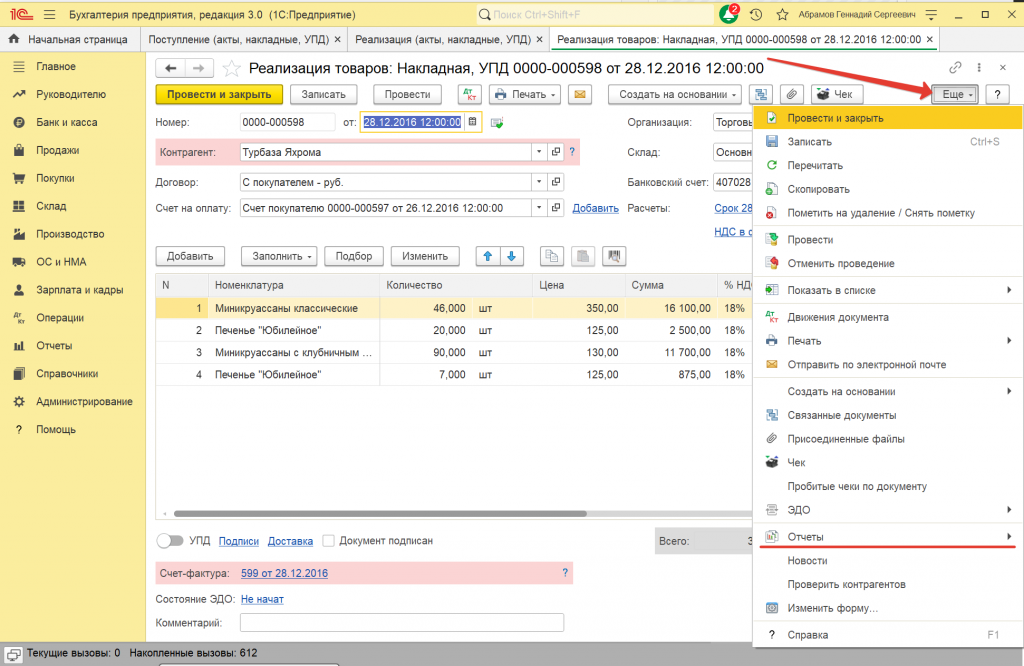Open related documents structure icon
The width and height of the screenshot is (1024, 666).
coord(761,95)
